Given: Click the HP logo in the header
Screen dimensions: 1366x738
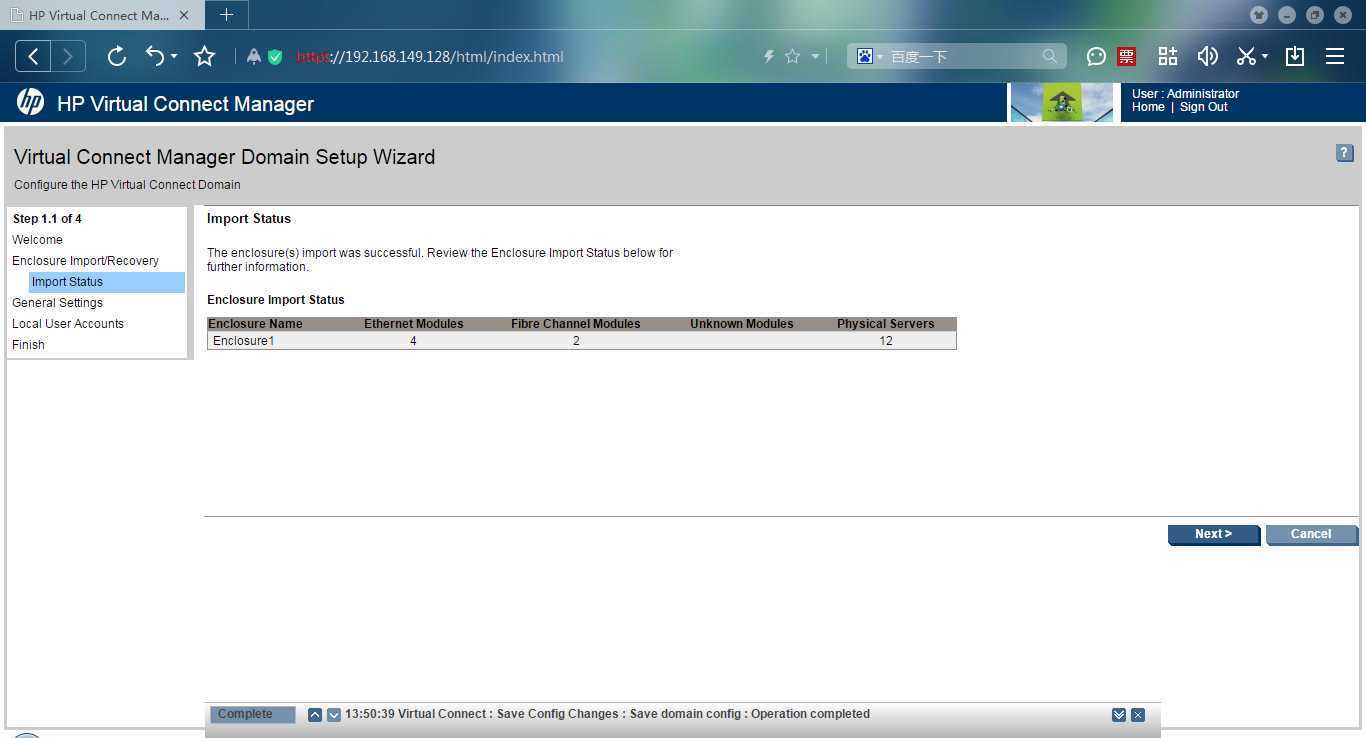Looking at the screenshot, I should coord(31,102).
